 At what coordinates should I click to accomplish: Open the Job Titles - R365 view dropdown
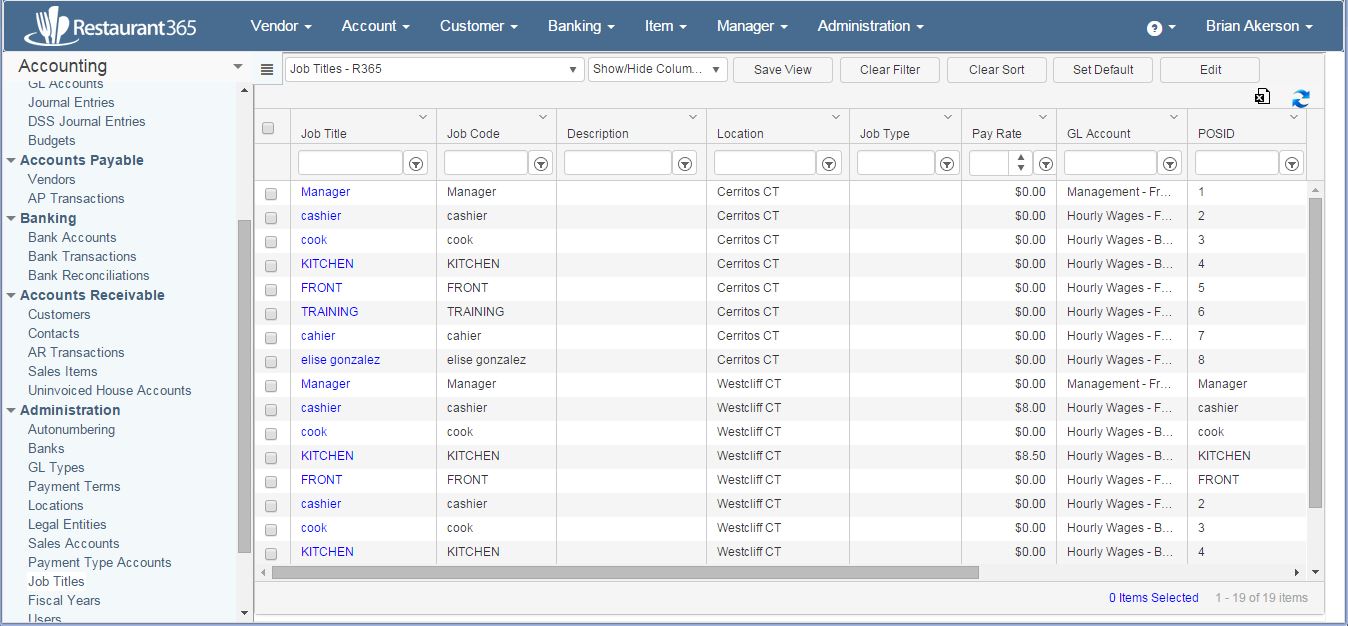434,70
